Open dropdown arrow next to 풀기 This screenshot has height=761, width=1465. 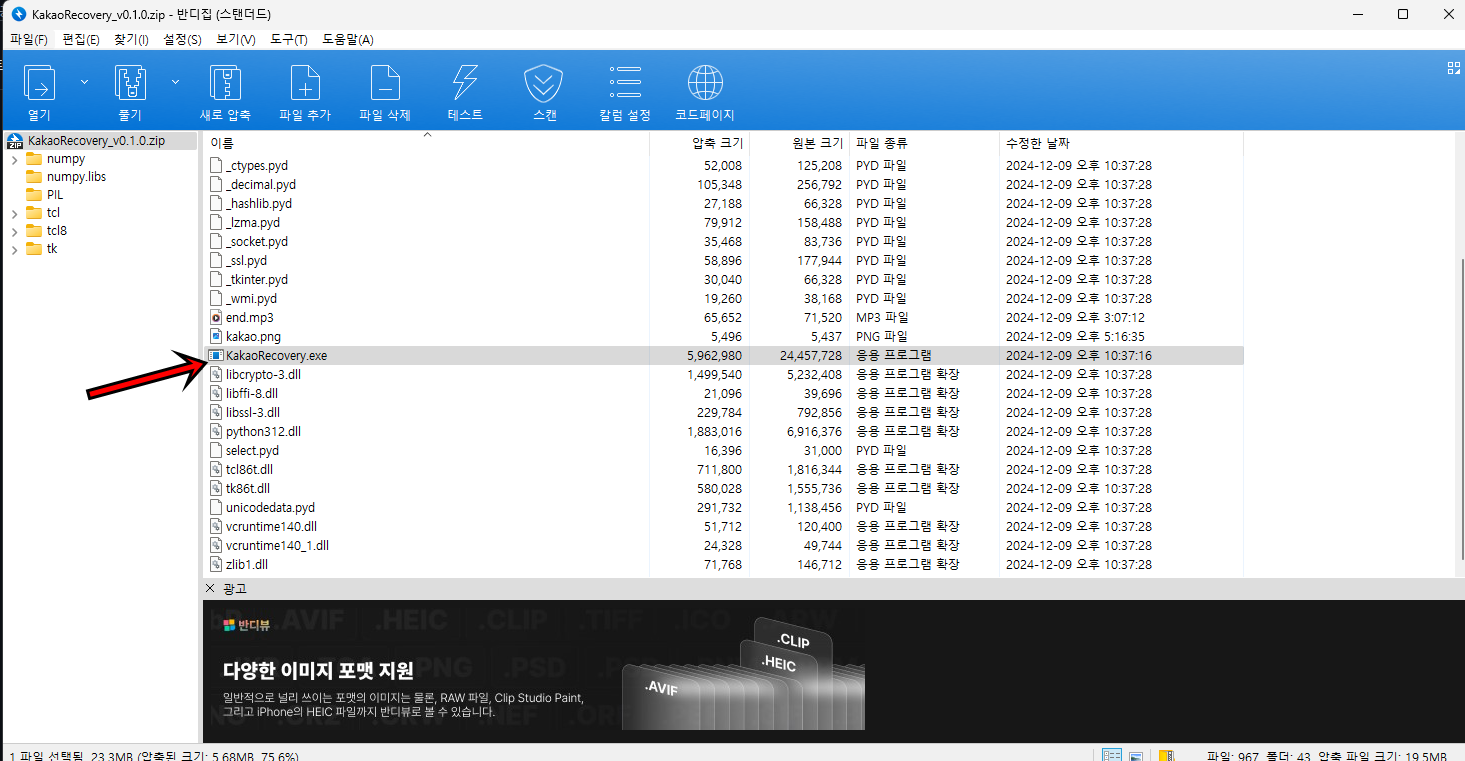pos(176,82)
